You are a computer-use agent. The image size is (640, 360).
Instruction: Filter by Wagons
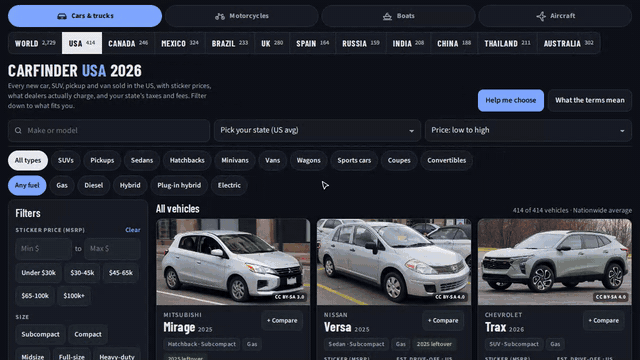[x=309, y=160]
